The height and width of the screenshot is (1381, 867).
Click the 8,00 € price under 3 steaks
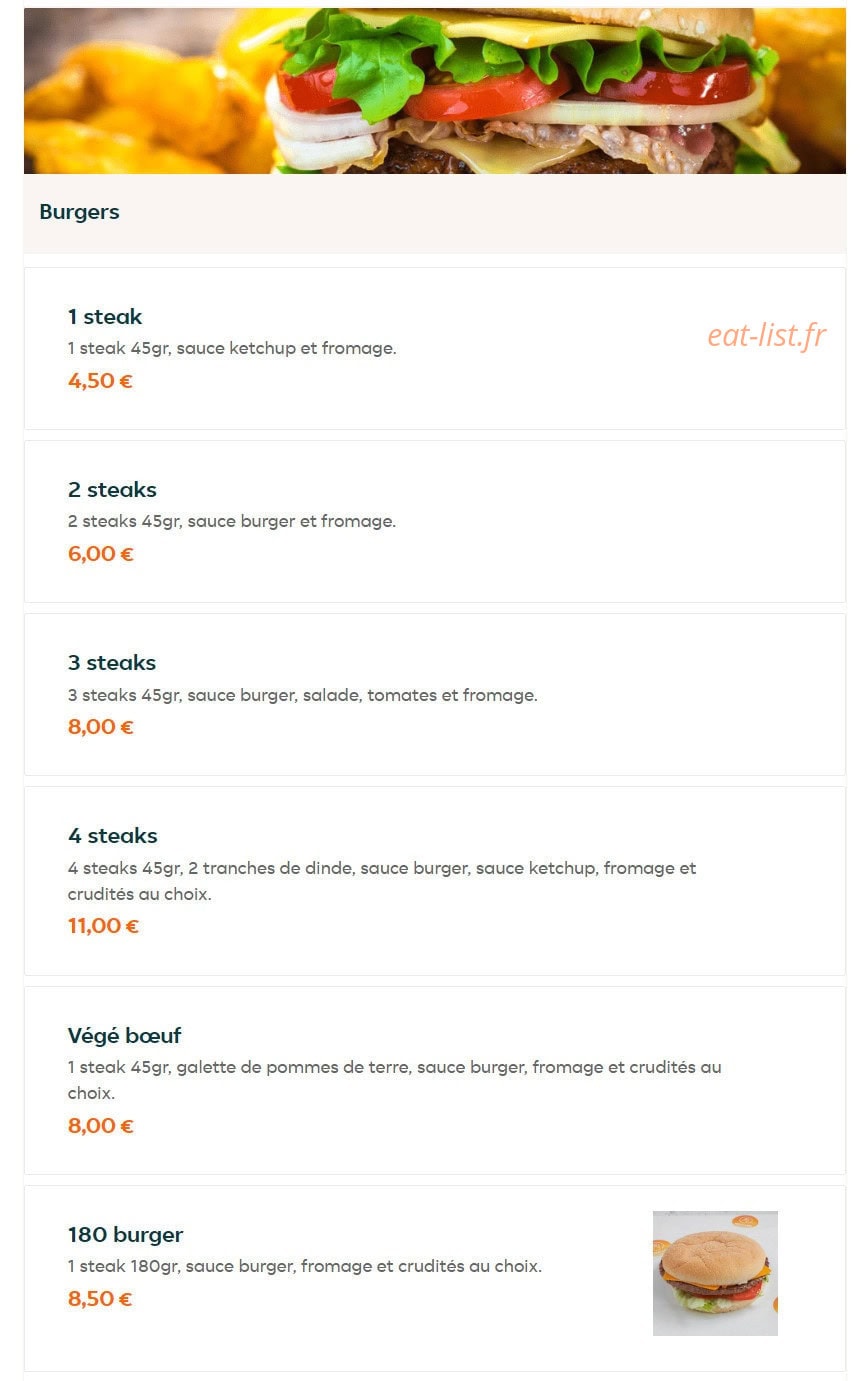(x=100, y=727)
